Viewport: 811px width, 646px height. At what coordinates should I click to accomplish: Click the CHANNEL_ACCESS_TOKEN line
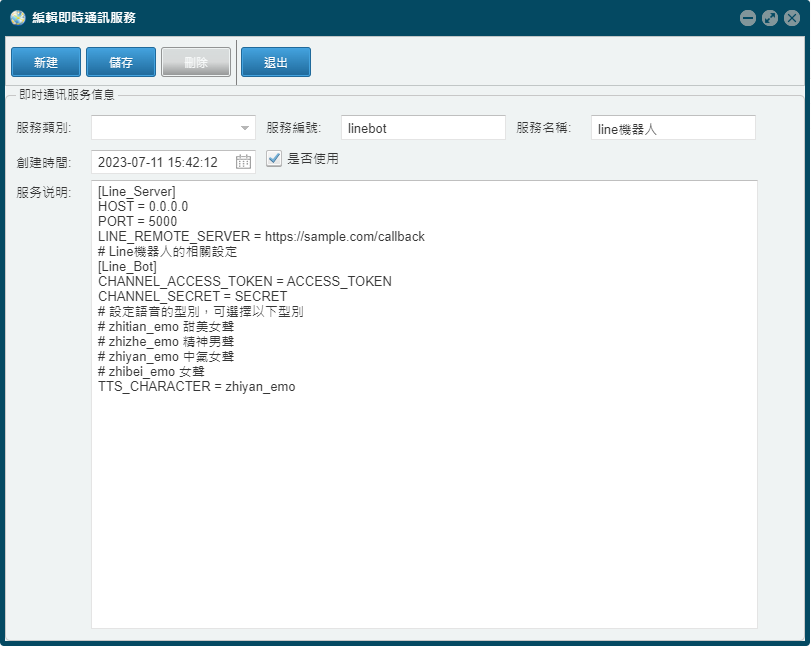245,281
